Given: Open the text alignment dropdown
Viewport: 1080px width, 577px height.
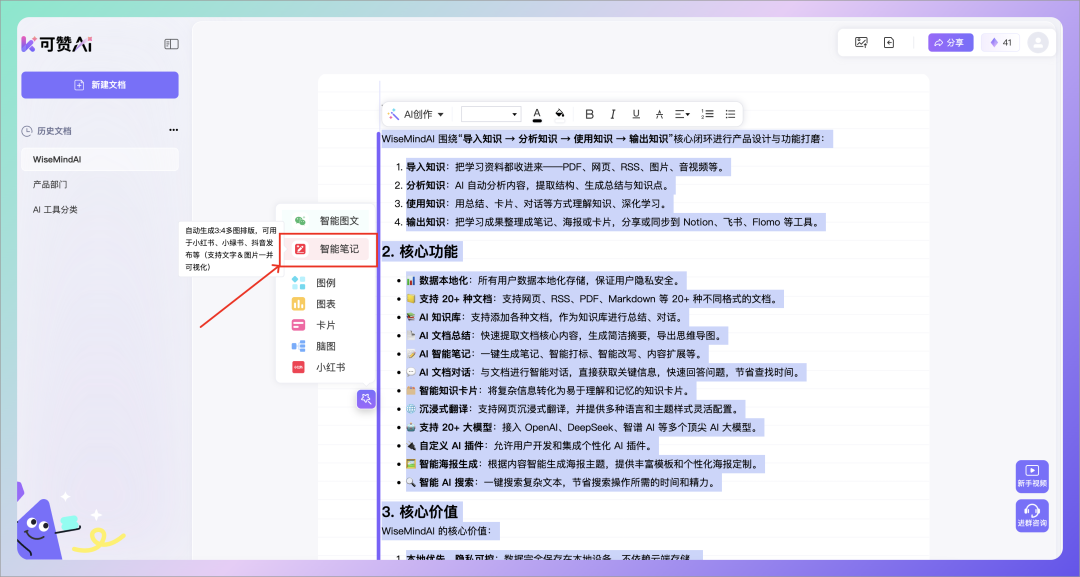Looking at the screenshot, I should point(682,114).
